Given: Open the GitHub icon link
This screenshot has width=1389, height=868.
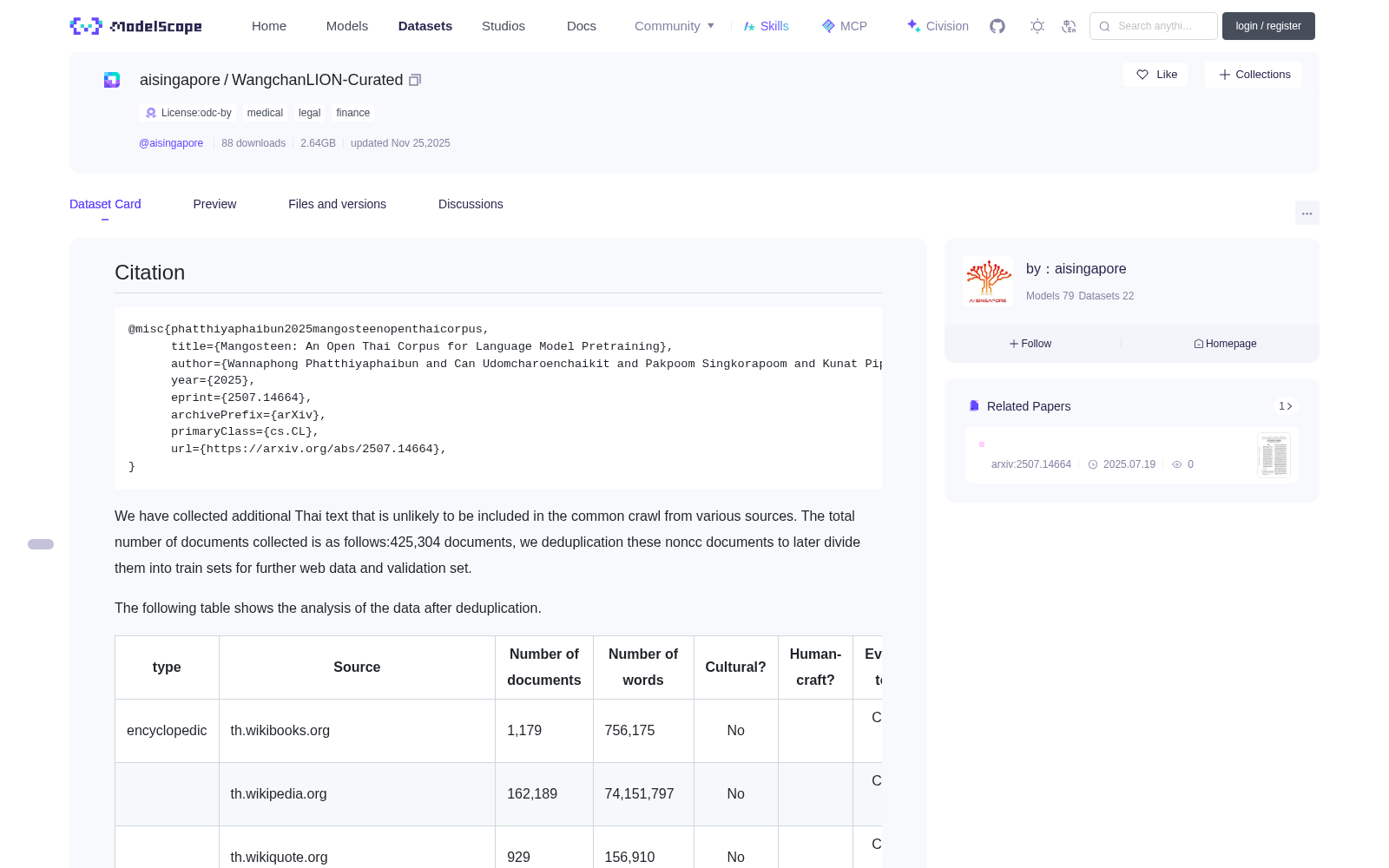Looking at the screenshot, I should click(997, 26).
